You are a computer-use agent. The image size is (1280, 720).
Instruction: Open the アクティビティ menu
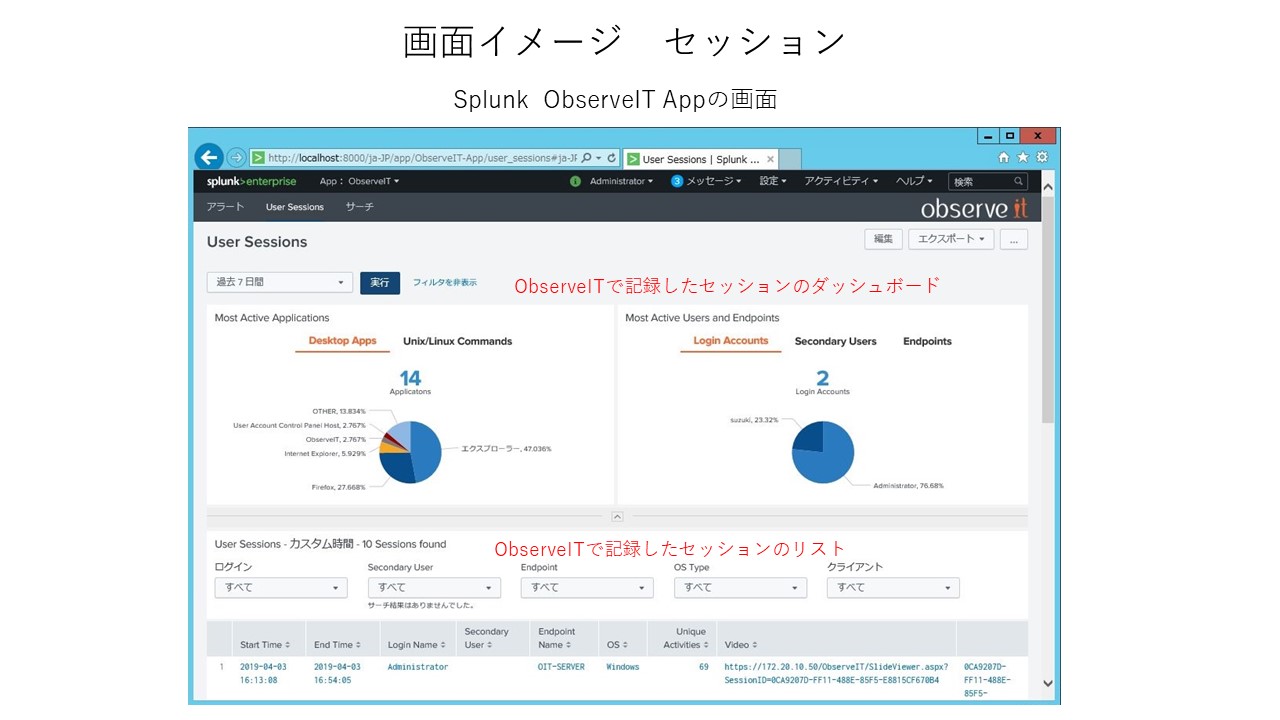(x=841, y=181)
